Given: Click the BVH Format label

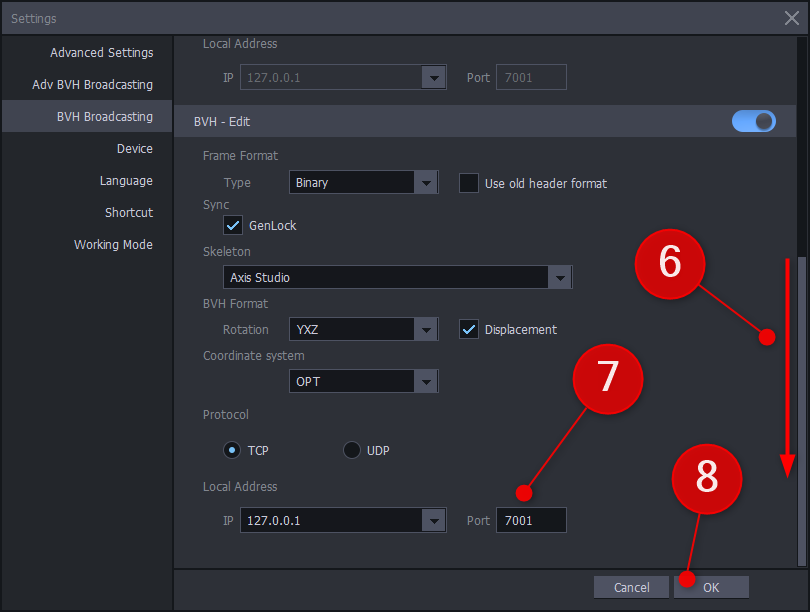Looking at the screenshot, I should point(236,304).
